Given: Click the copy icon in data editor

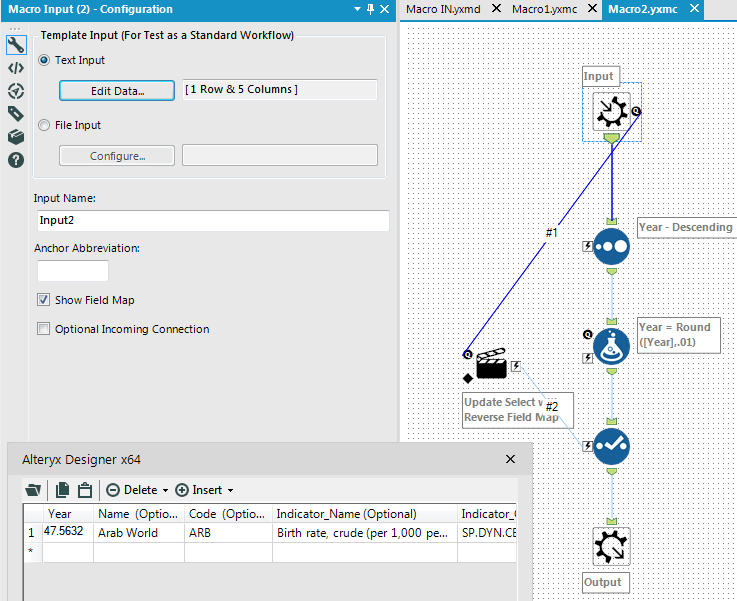Looking at the screenshot, I should tap(62, 490).
